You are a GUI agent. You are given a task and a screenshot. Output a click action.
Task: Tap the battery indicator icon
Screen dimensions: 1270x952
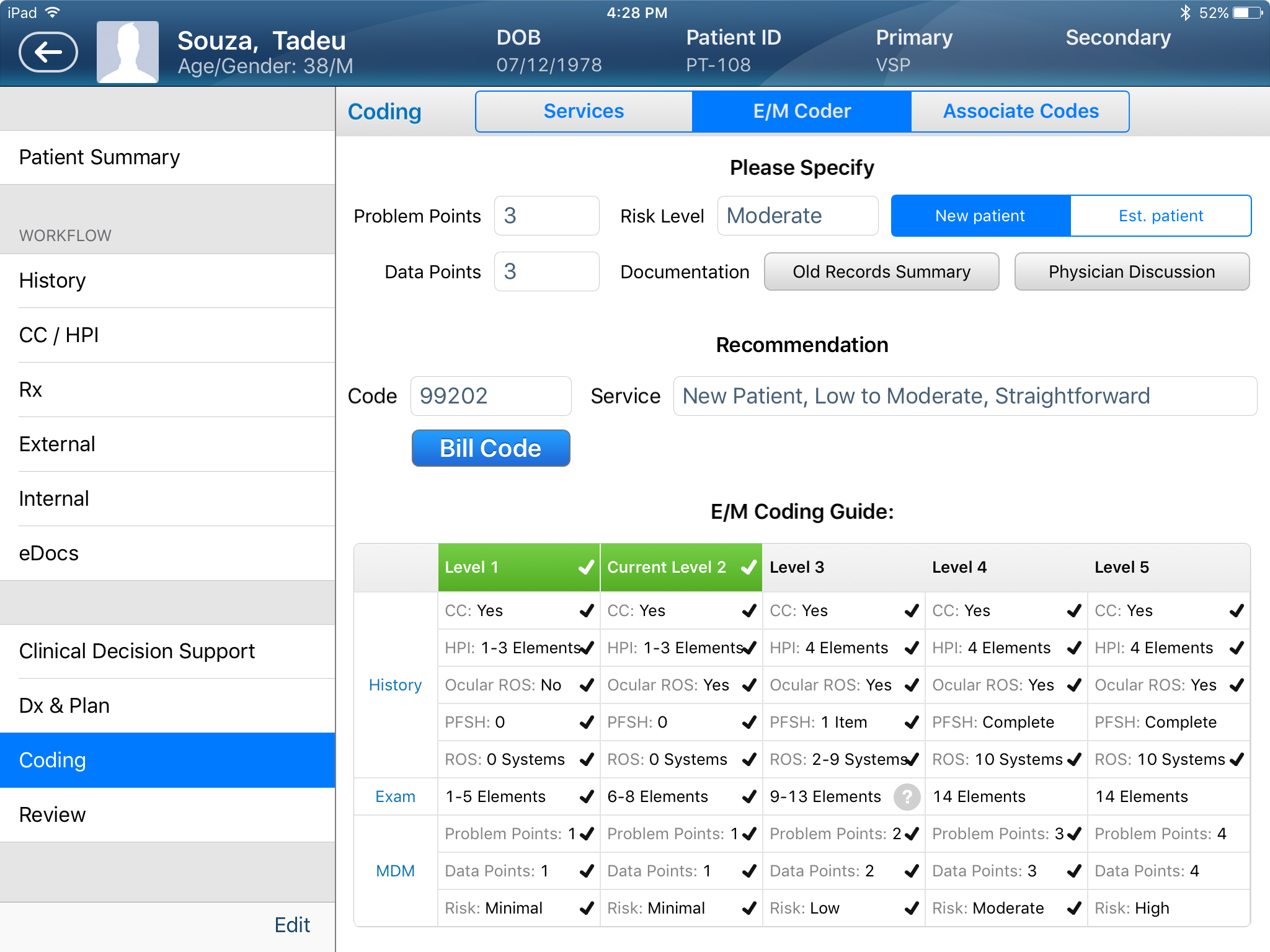coord(1246,13)
